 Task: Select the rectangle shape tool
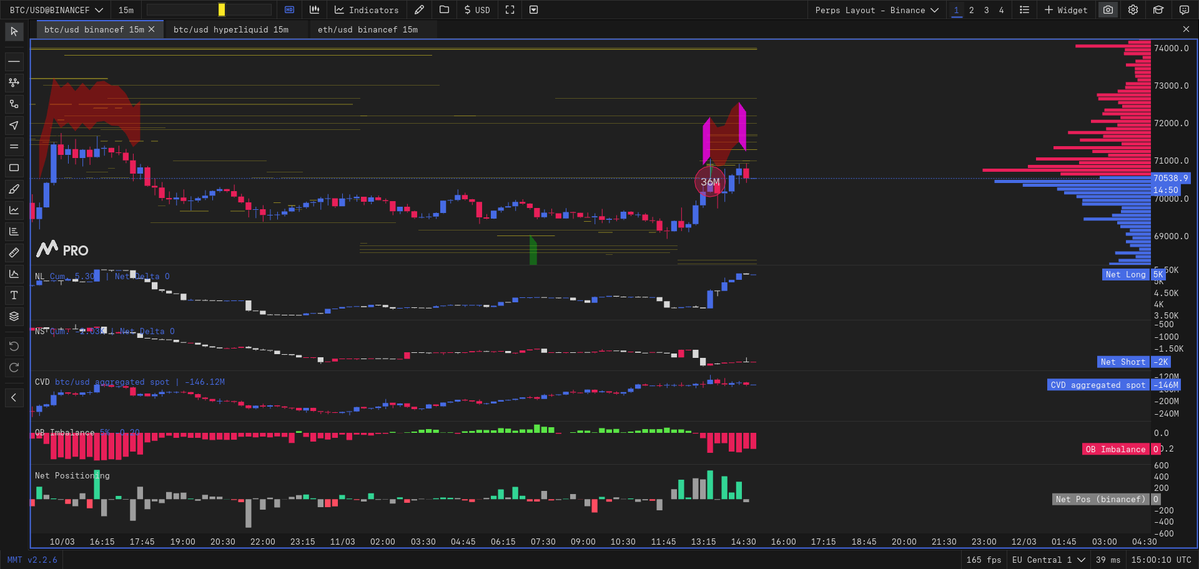[14, 167]
